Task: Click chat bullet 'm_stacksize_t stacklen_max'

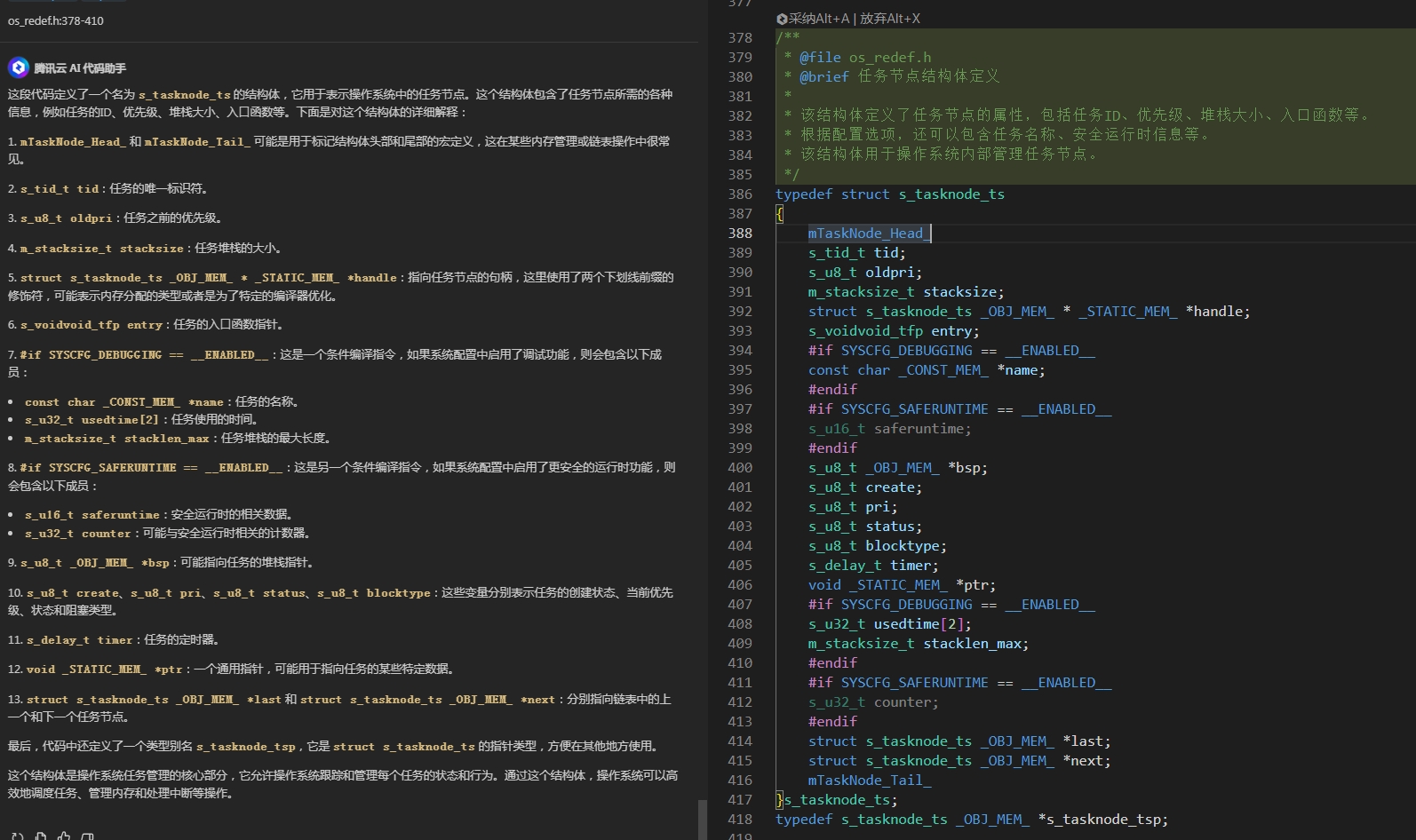Action: tap(178, 438)
